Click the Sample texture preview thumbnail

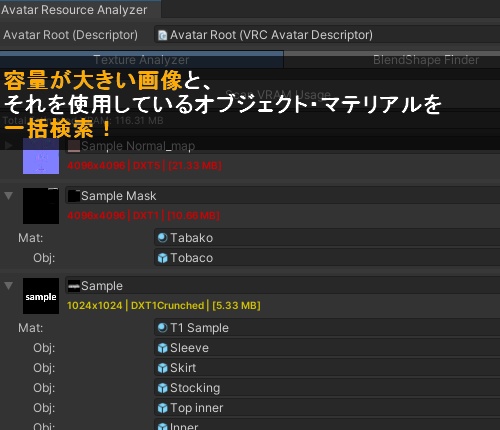(41, 296)
